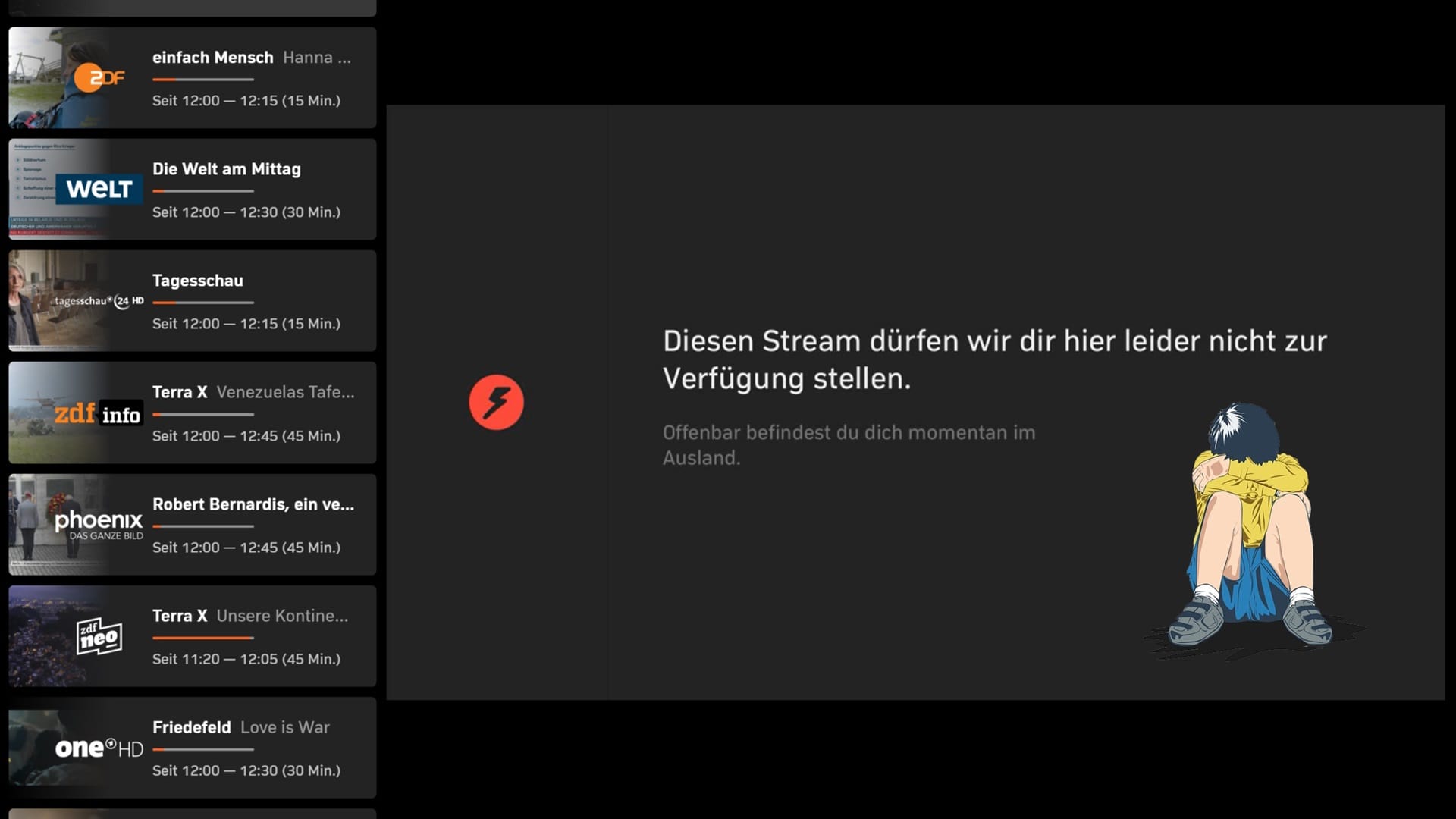Image resolution: width=1456 pixels, height=819 pixels.
Task: Play the Tagesschau program entry
Action: pyautogui.click(x=197, y=281)
